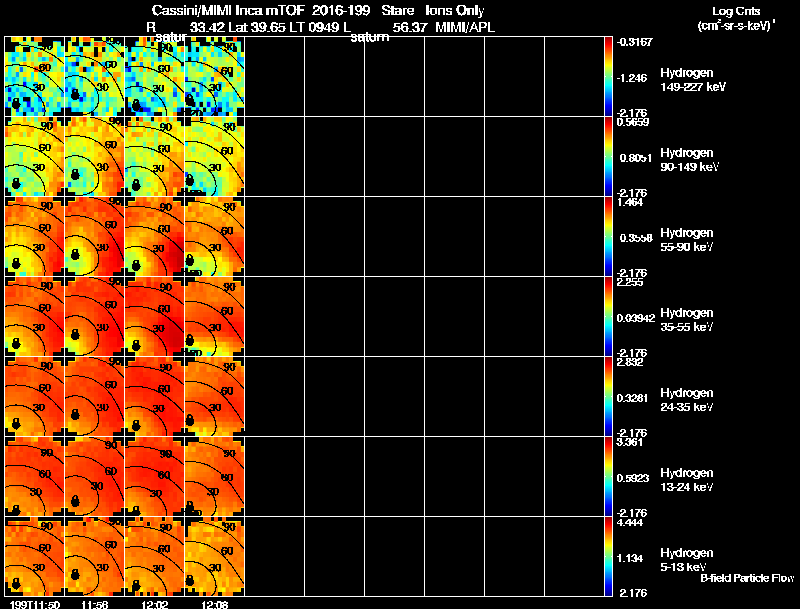Click the '13-24 keV' energy label
The image size is (800, 609).
coord(687,488)
